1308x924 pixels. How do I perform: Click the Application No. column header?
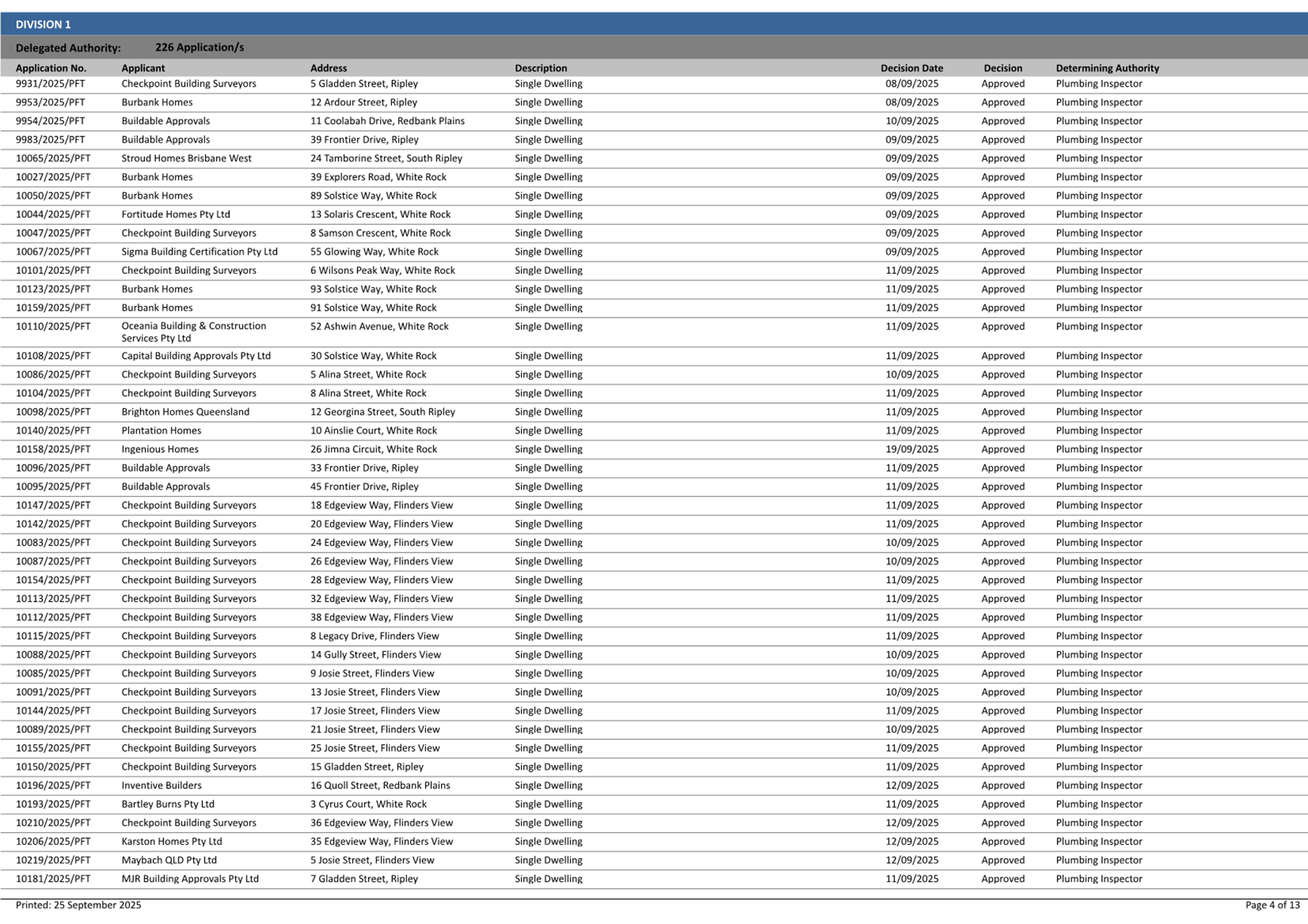(51, 68)
